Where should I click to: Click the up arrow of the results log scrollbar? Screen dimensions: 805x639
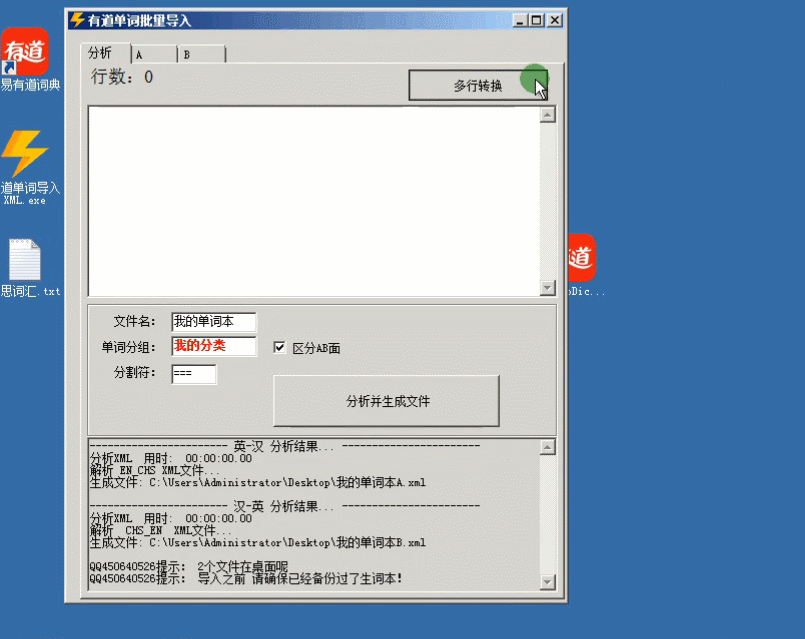(548, 447)
